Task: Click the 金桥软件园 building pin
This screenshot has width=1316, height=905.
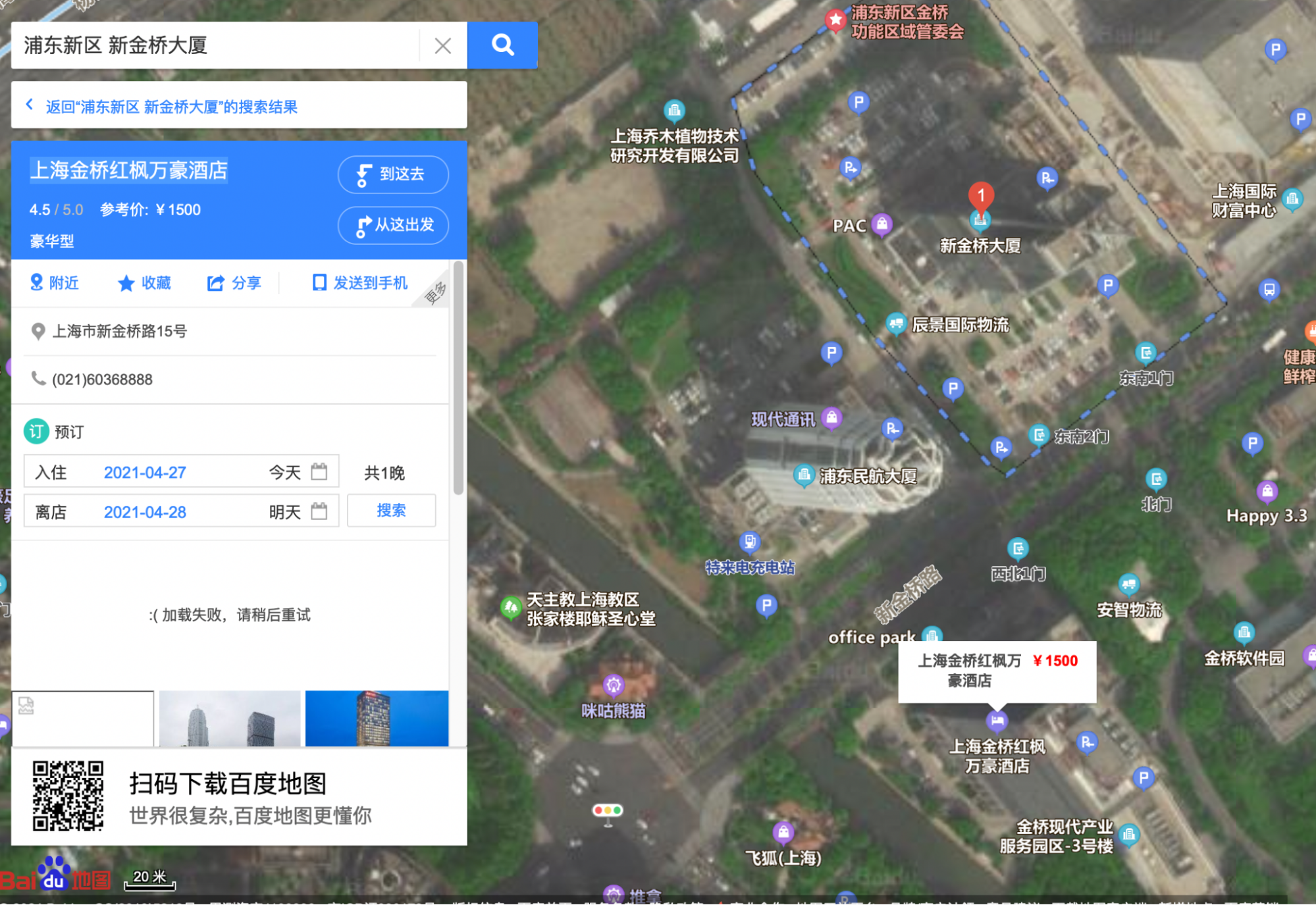Action: pos(1244,633)
